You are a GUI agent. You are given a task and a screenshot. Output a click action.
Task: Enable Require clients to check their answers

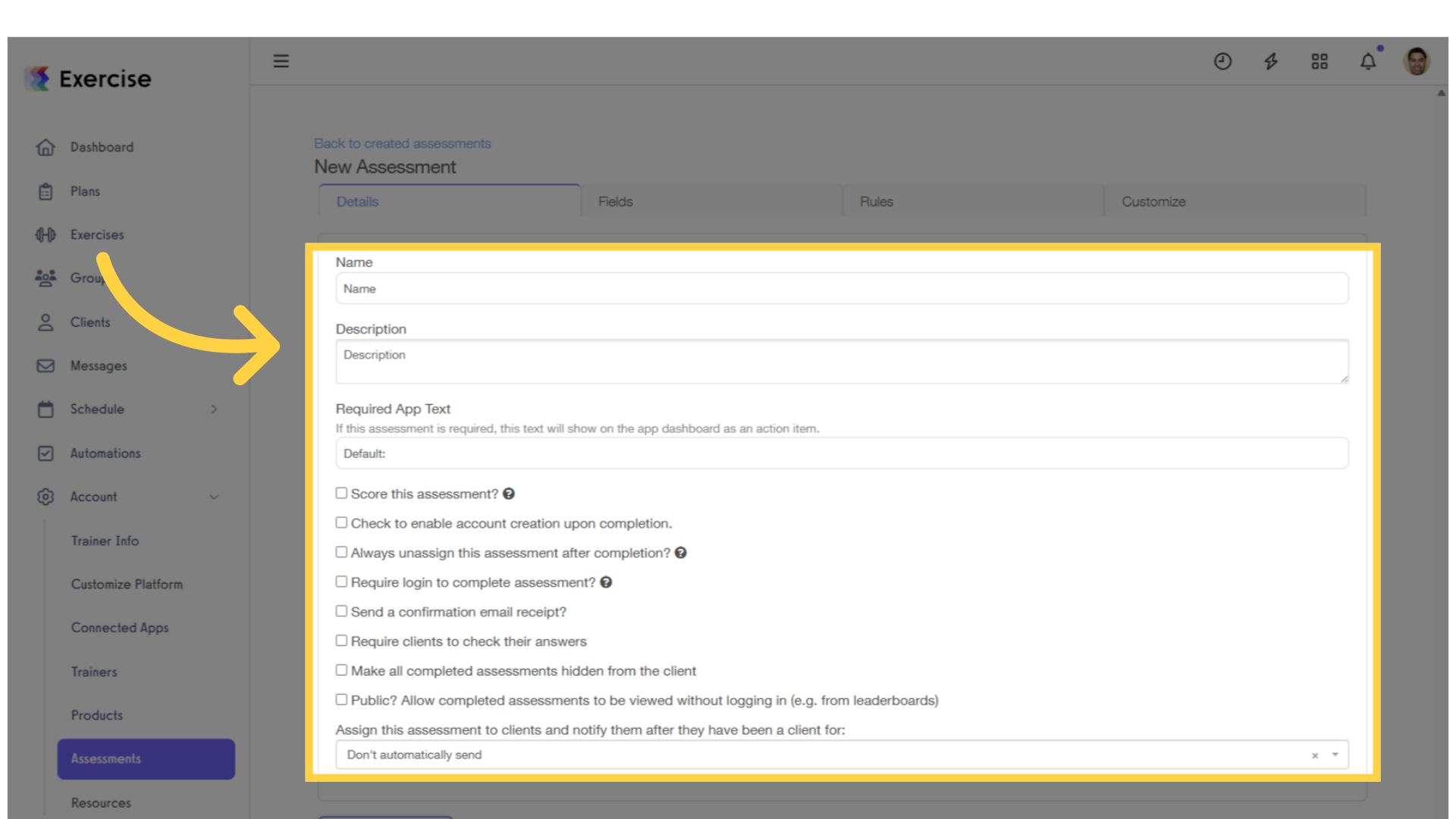point(341,641)
